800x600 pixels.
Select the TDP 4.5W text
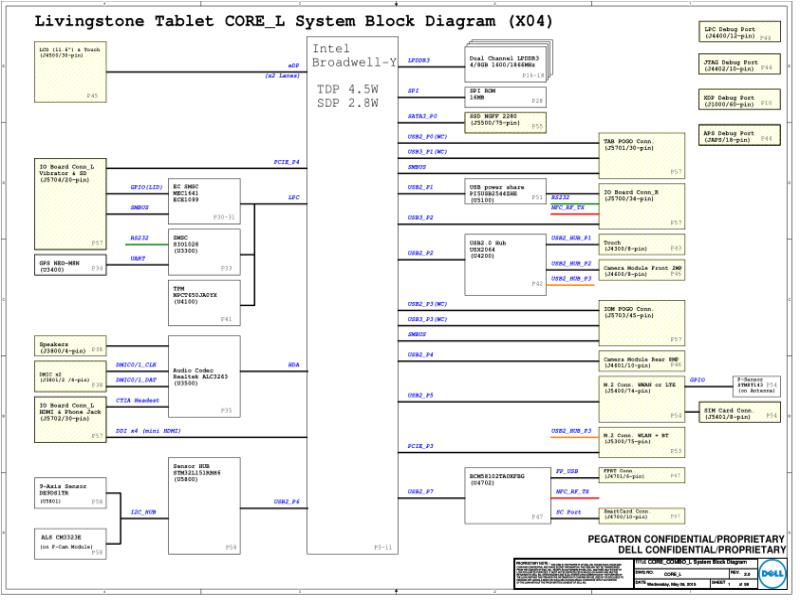pyautogui.click(x=347, y=89)
